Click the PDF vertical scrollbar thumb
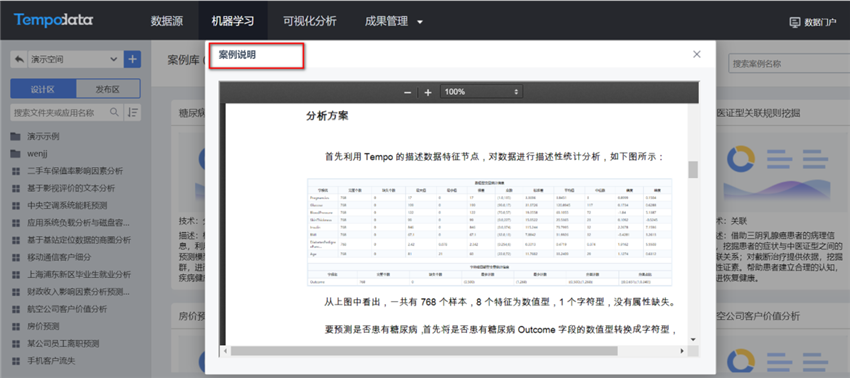 [693, 169]
